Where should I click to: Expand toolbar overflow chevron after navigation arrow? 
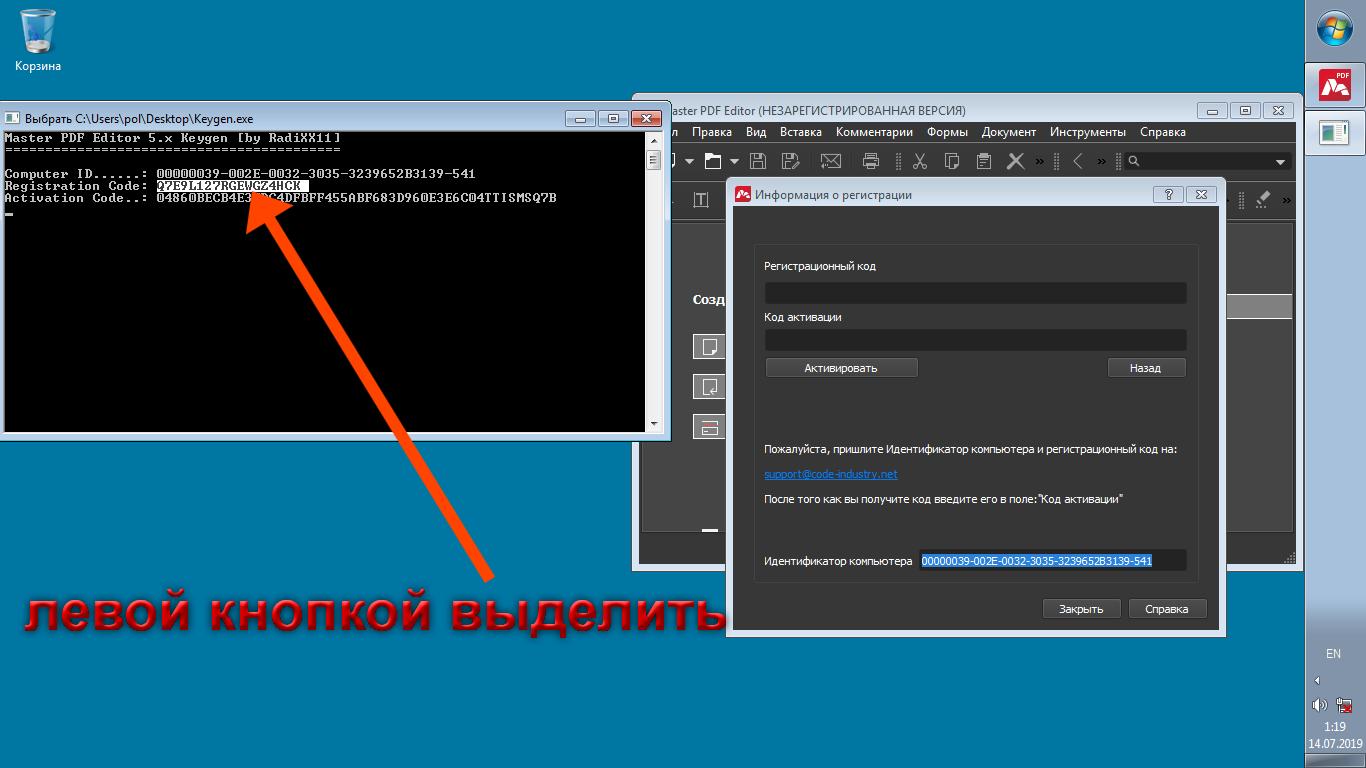click(x=1102, y=161)
